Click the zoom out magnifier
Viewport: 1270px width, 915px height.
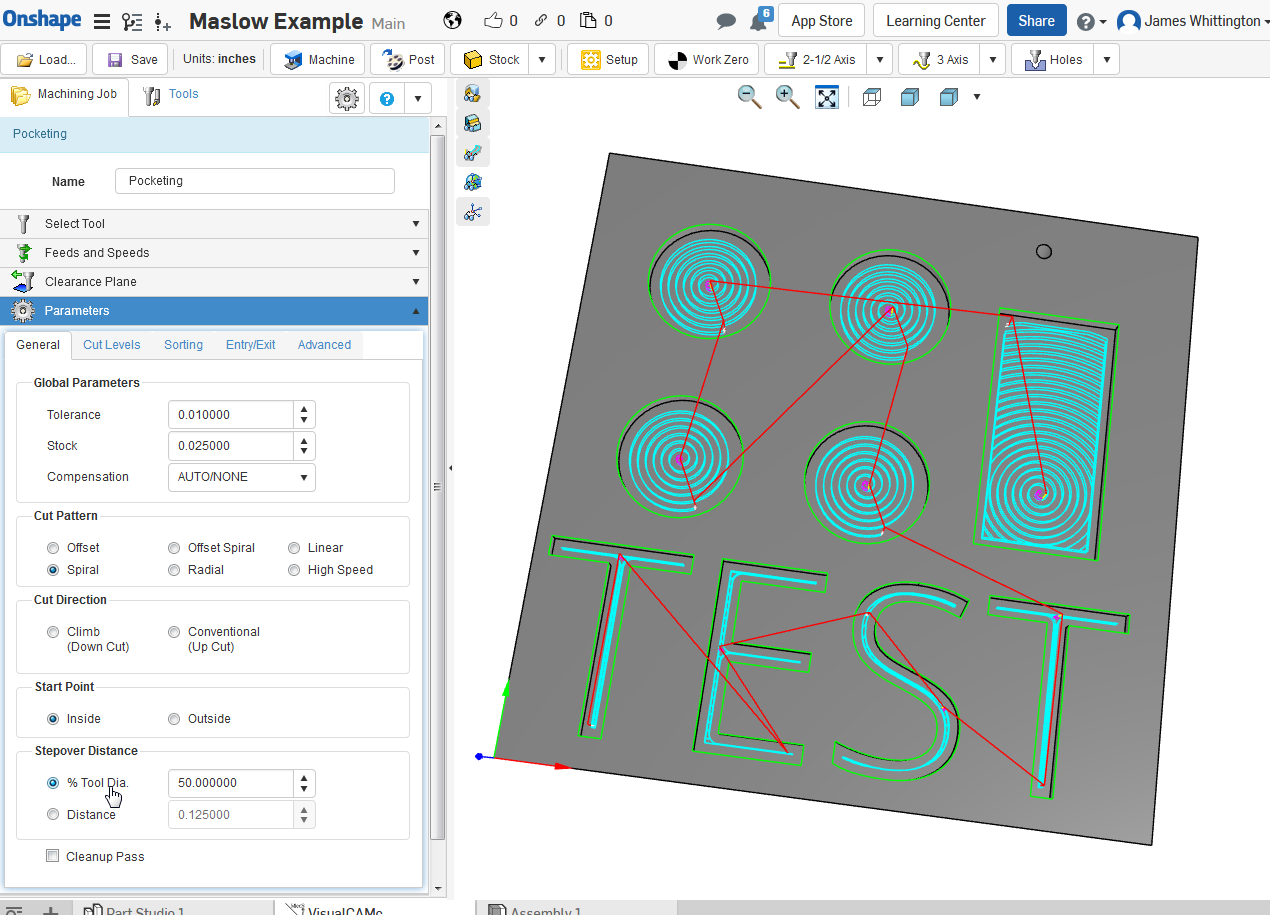point(749,97)
